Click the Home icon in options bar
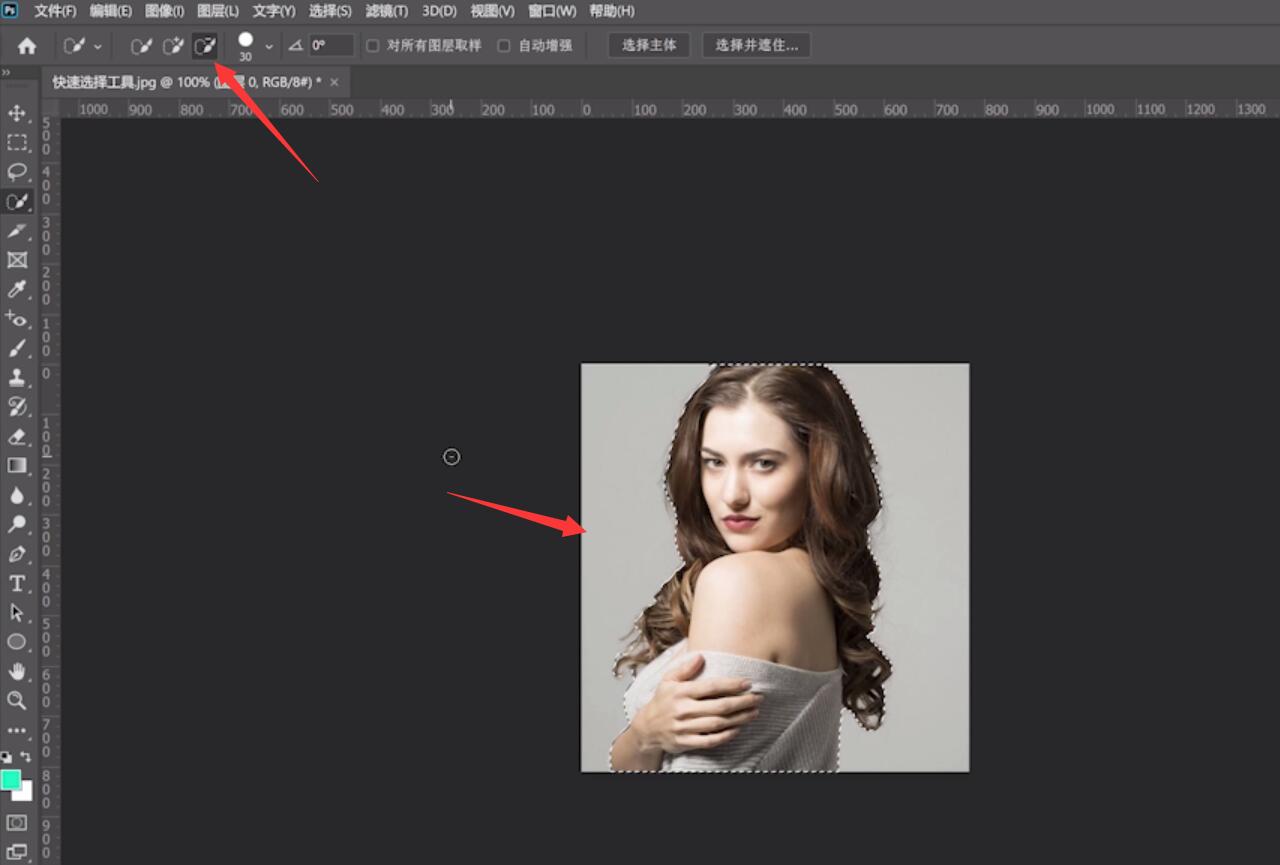Screen dimensions: 1280x865 [27, 46]
